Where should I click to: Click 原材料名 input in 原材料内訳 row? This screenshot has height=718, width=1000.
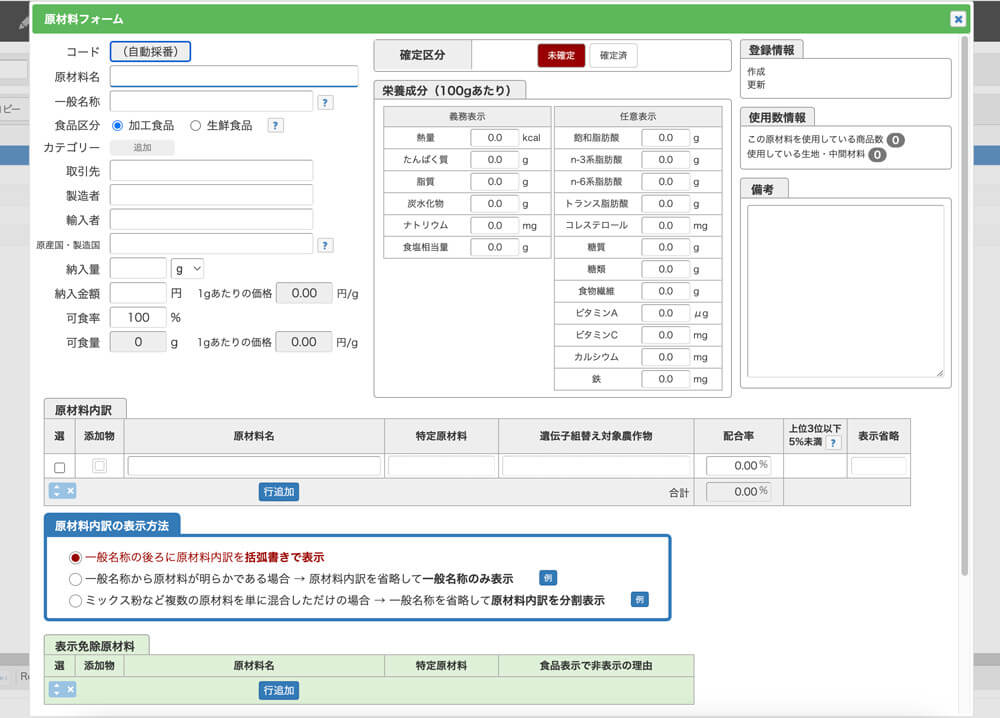(254, 466)
